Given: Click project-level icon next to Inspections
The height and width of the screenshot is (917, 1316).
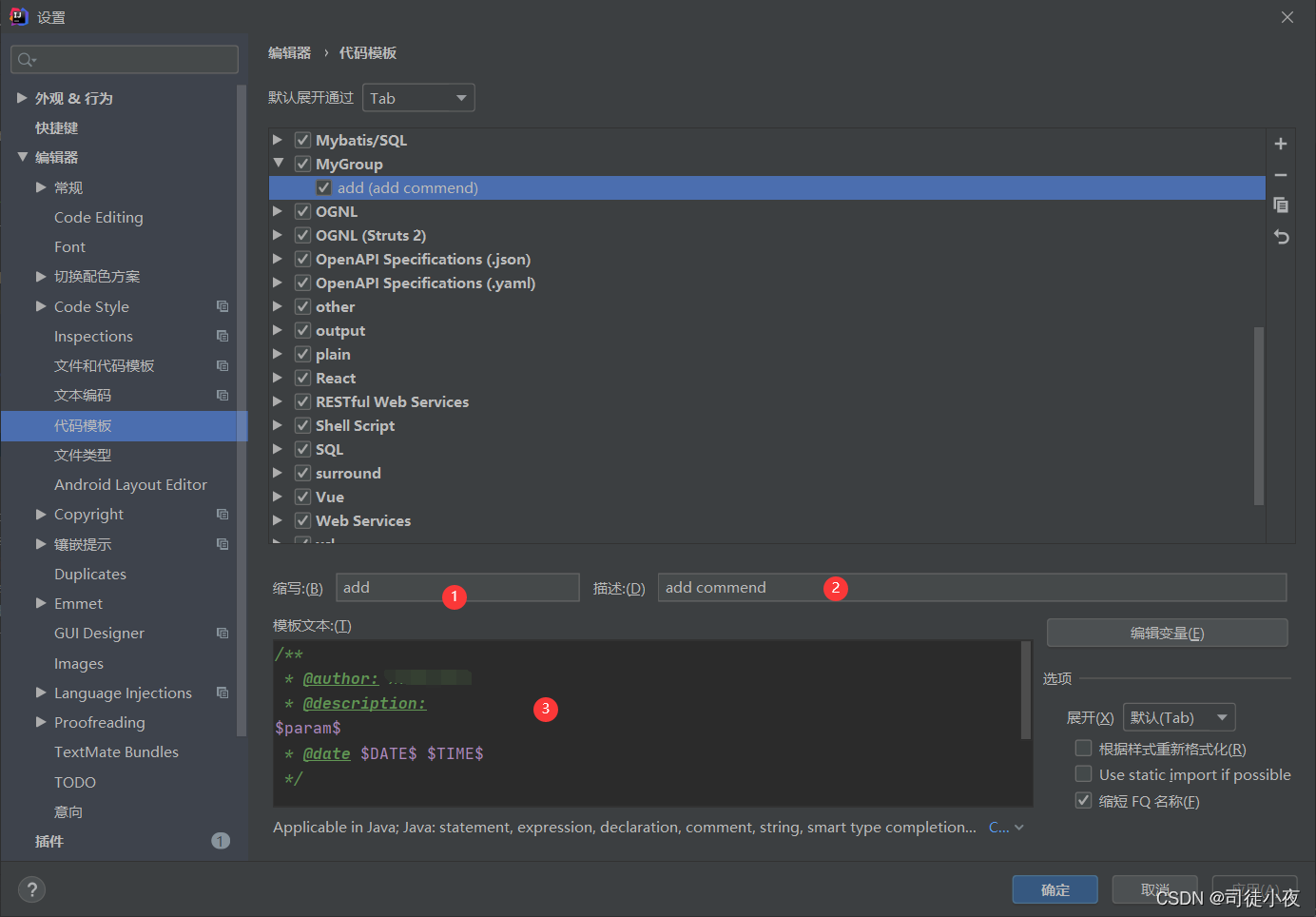Looking at the screenshot, I should point(223,336).
